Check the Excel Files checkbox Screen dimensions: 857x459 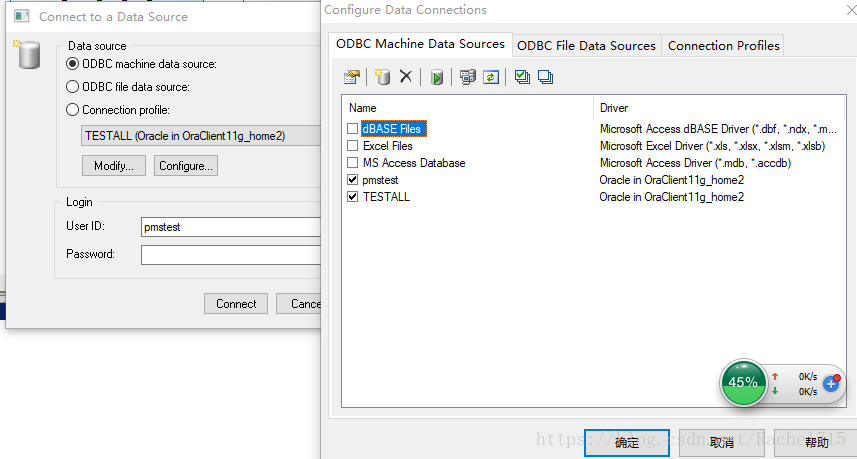point(353,146)
